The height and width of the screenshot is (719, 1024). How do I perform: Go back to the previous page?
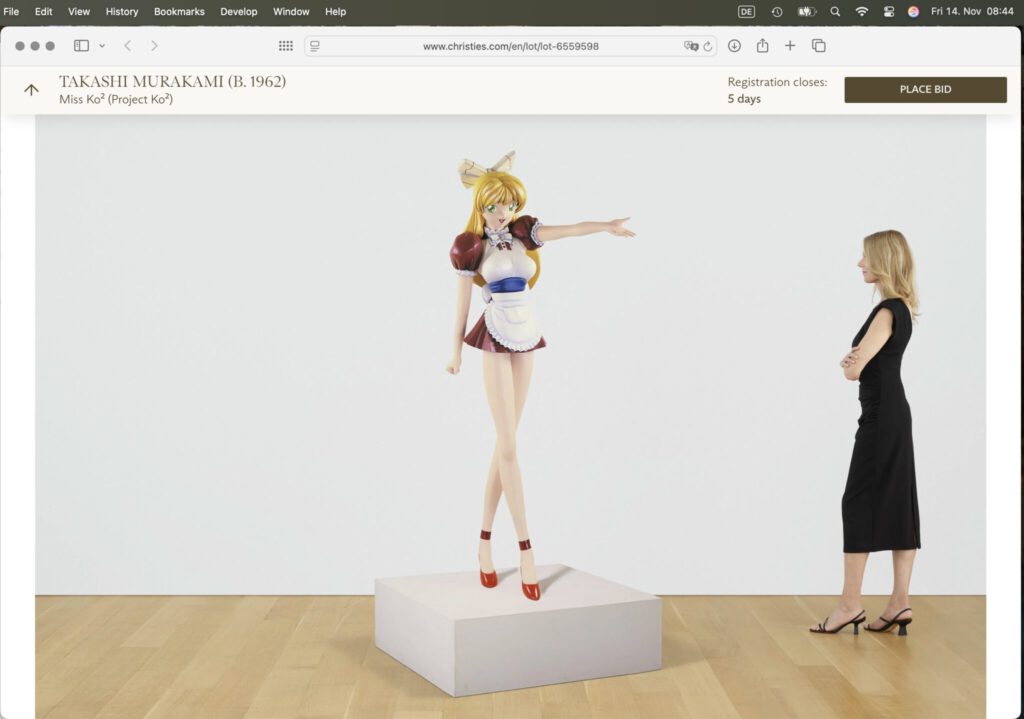click(x=128, y=46)
